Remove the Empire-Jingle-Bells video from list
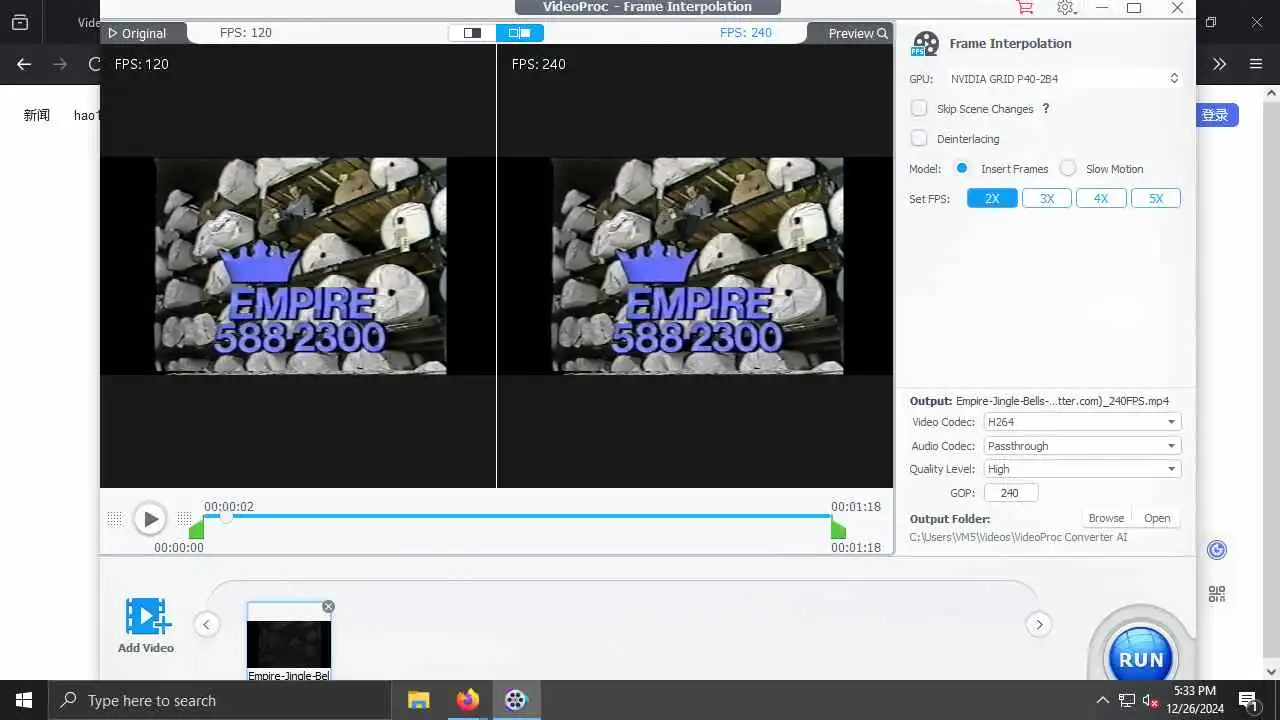Image resolution: width=1280 pixels, height=720 pixels. (x=328, y=607)
